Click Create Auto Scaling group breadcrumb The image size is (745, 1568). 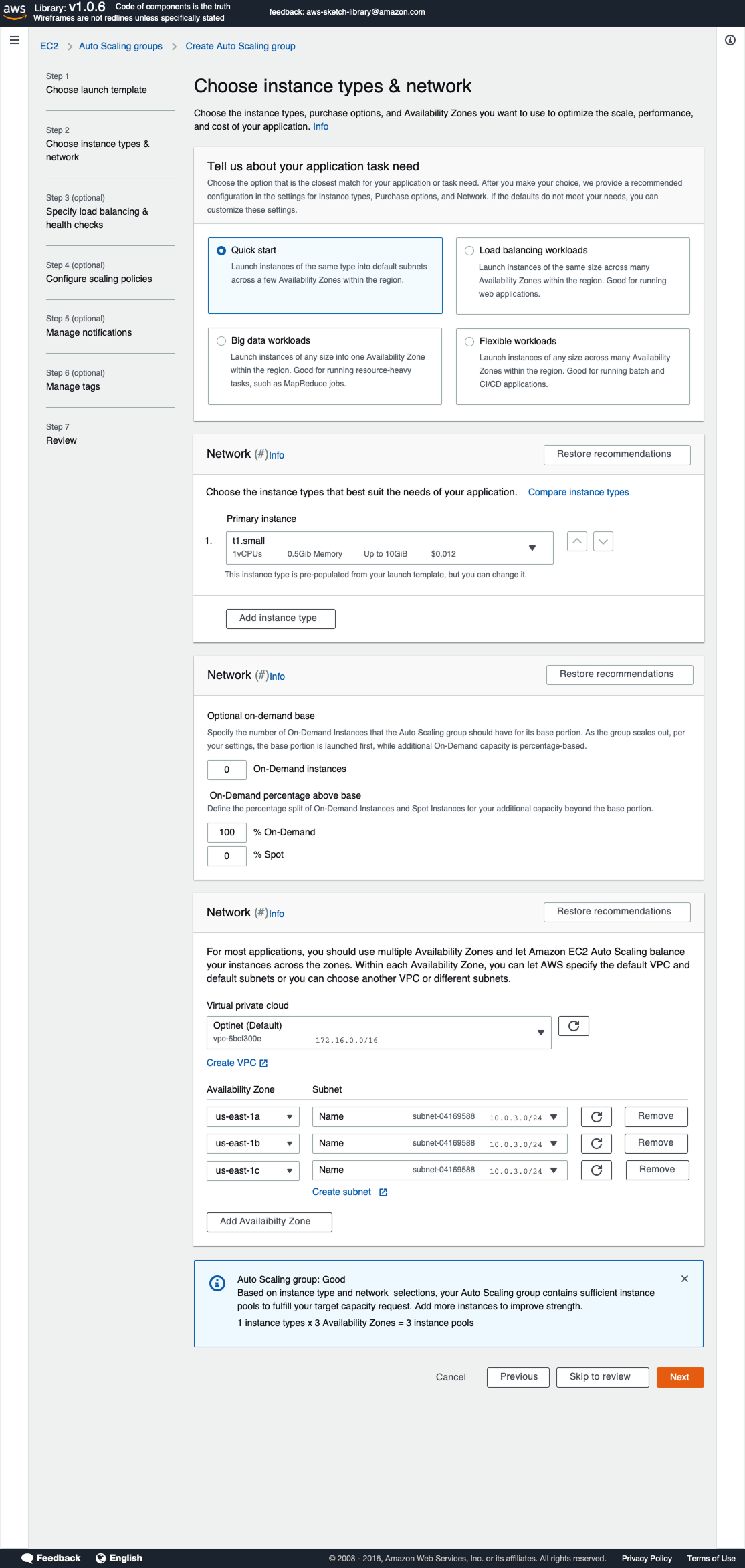240,46
